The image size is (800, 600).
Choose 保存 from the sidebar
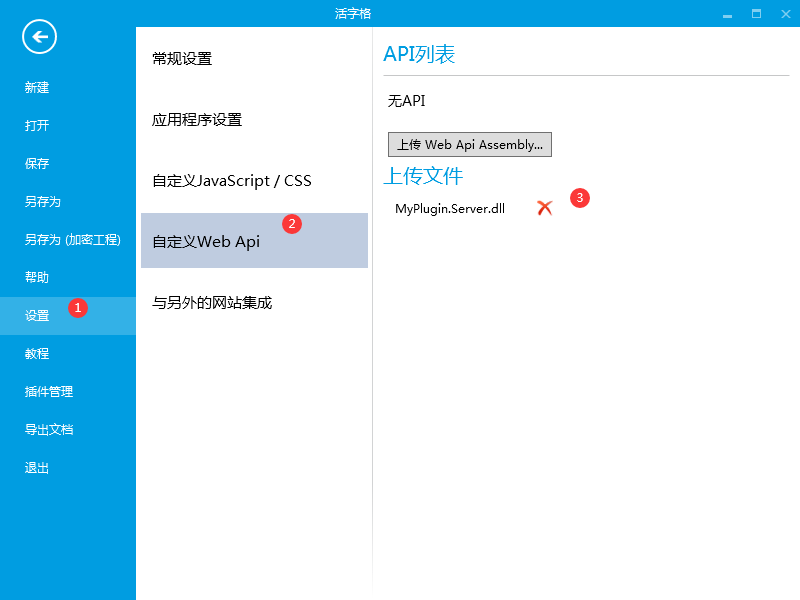point(37,164)
